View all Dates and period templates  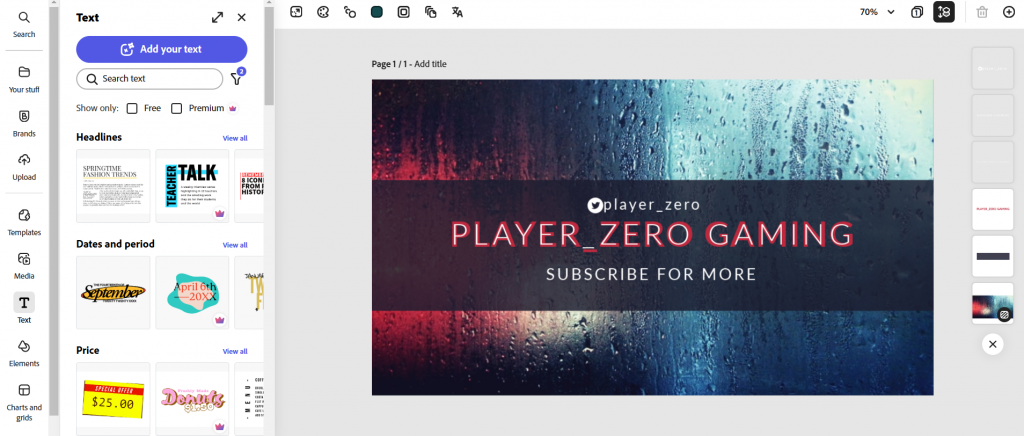tap(235, 245)
